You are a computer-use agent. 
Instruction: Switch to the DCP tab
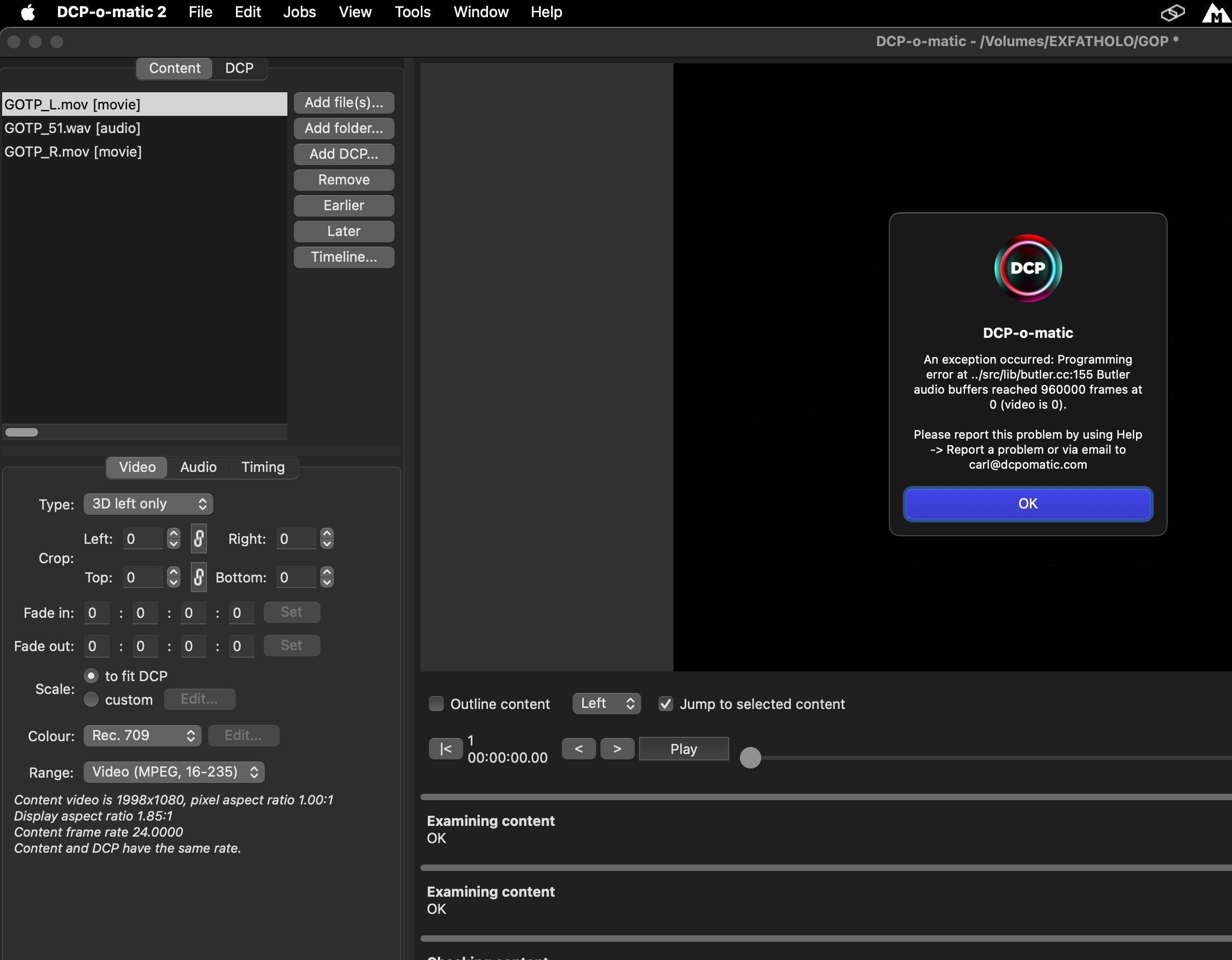click(x=239, y=68)
